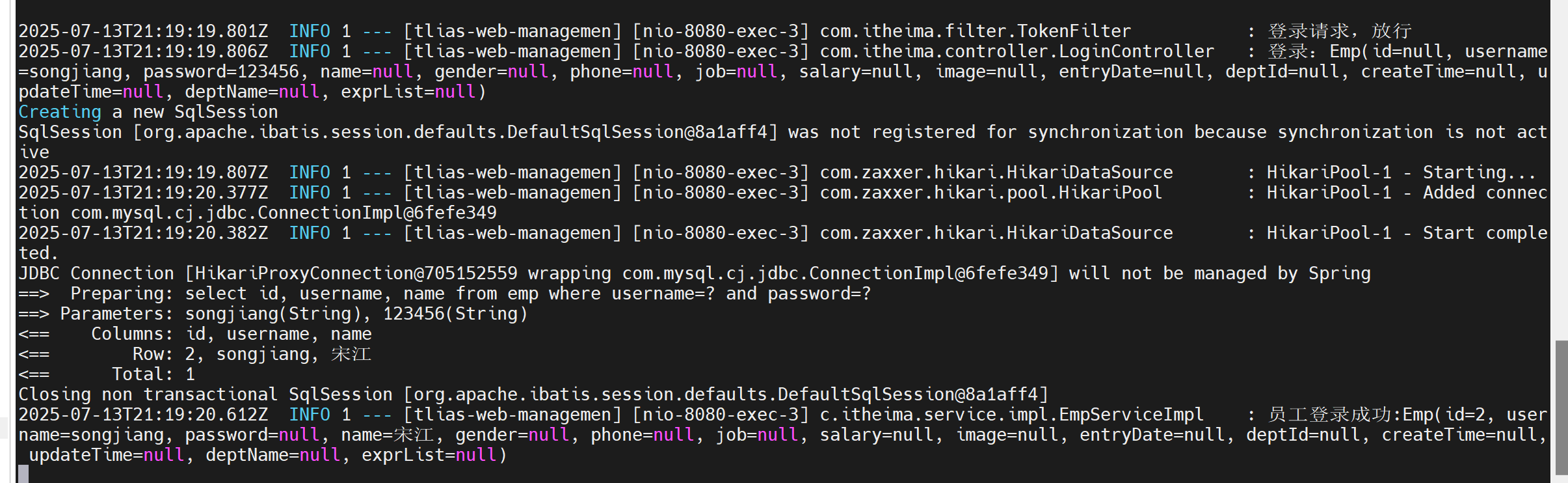This screenshot has width=1568, height=483.
Task: Click the terminal cursor block at the bottom
Action: [x=23, y=474]
